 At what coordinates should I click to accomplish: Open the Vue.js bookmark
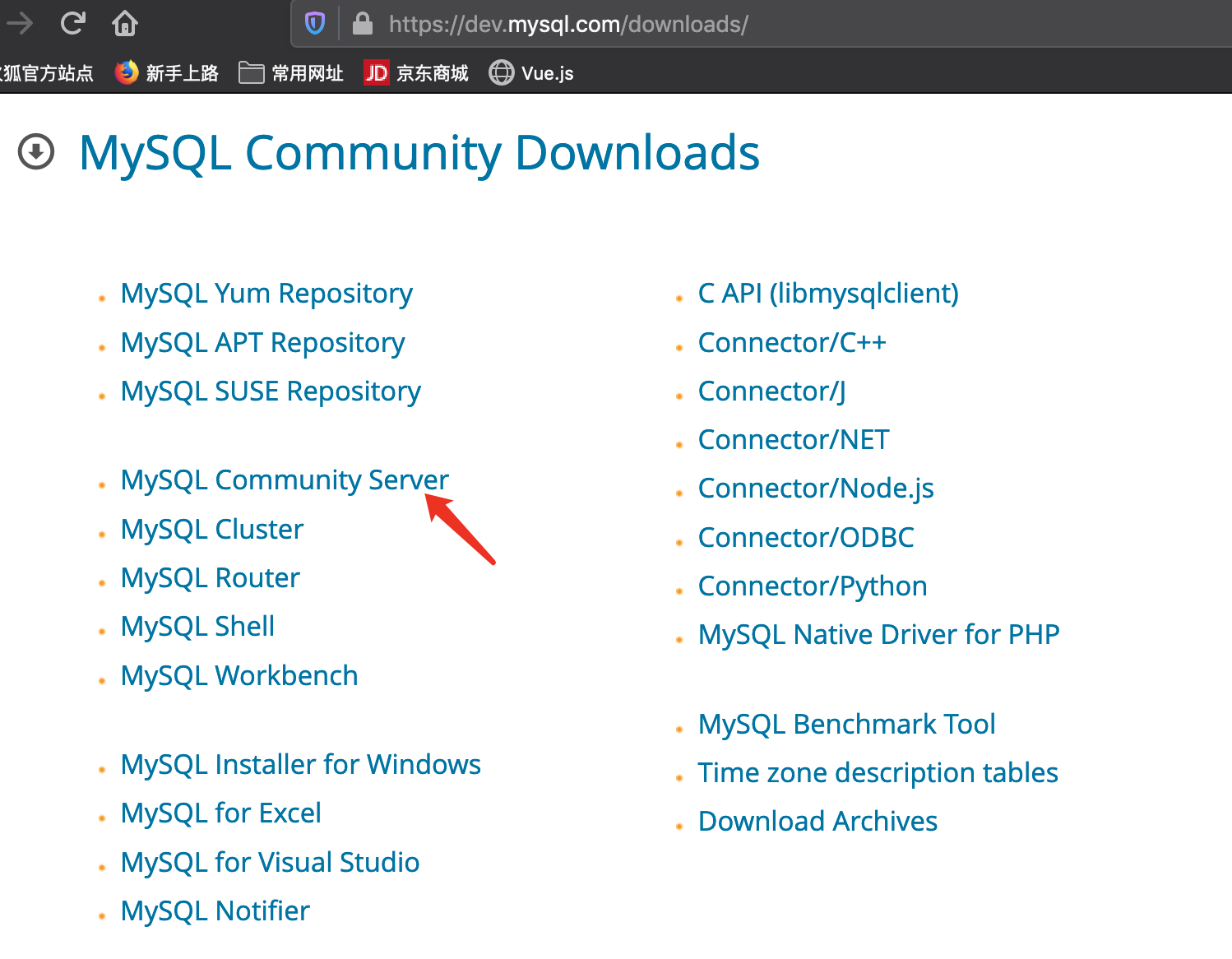tap(531, 73)
